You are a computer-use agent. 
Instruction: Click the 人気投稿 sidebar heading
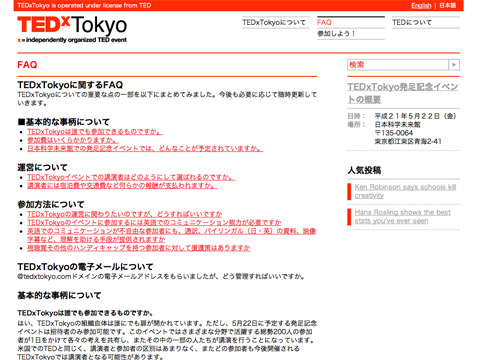click(x=364, y=170)
